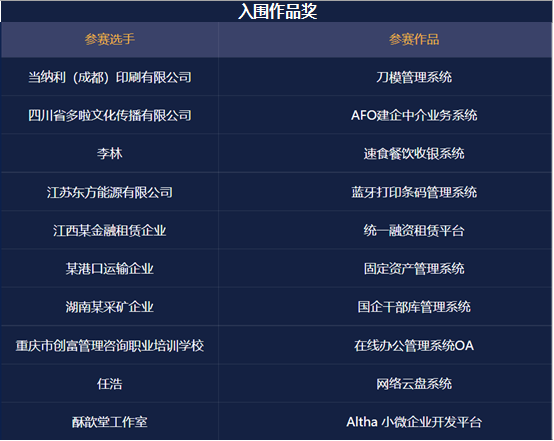Select 酥歆堂工作室 cell
The height and width of the screenshot is (441, 554).
[x=110, y=422]
